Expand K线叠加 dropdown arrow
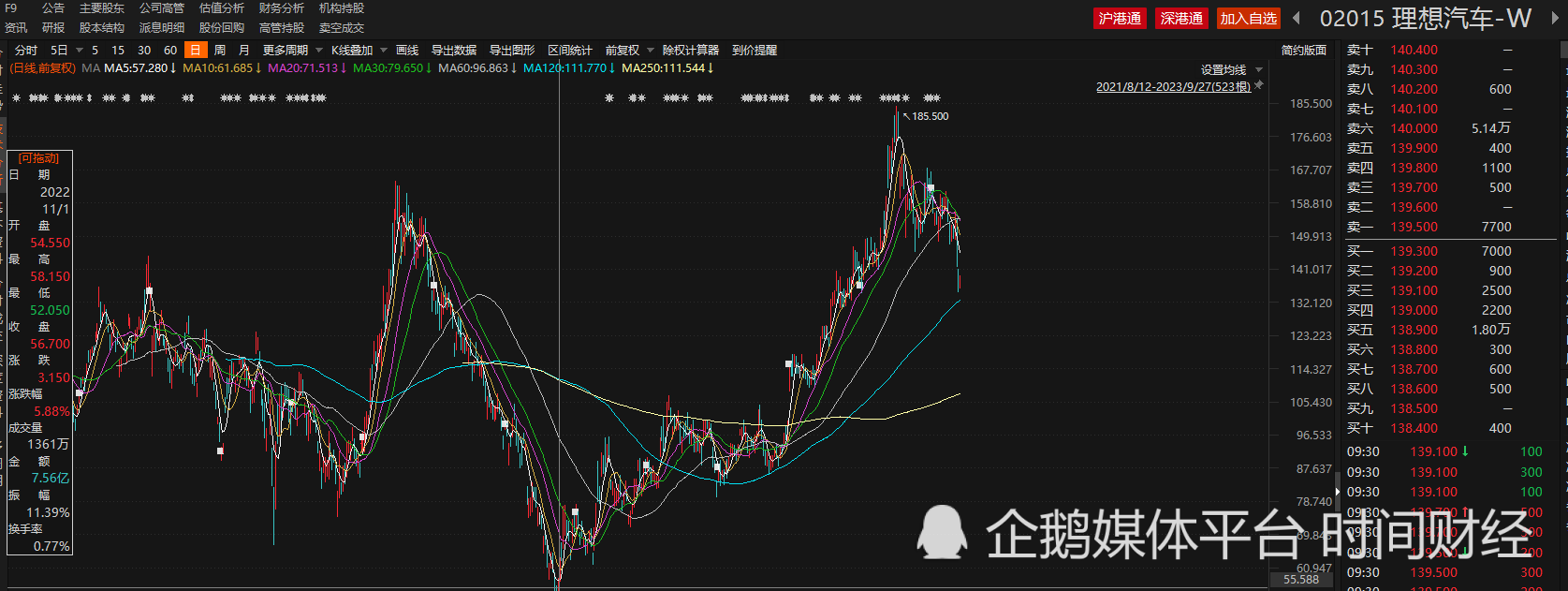This screenshot has height=591, width=1568. point(384,51)
